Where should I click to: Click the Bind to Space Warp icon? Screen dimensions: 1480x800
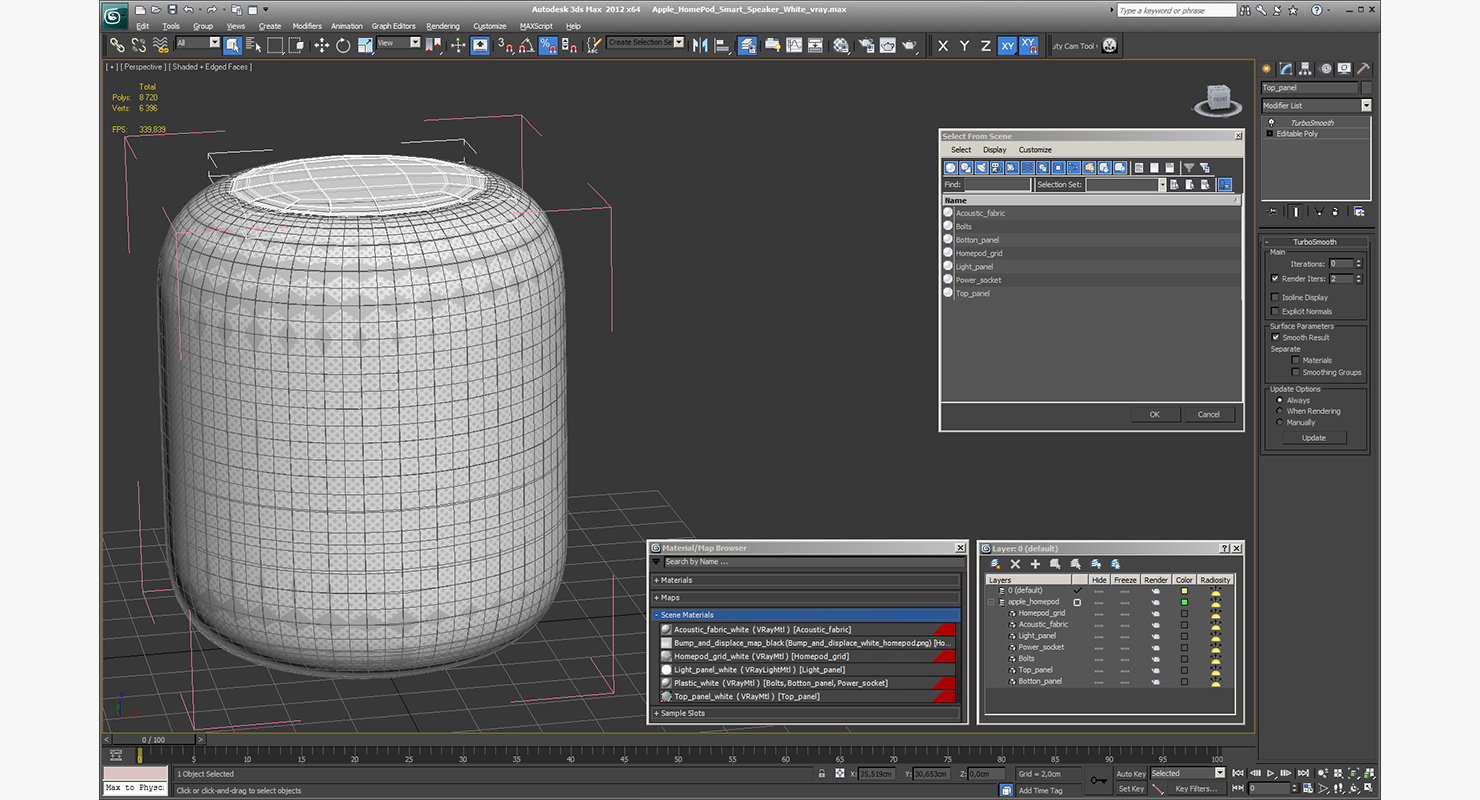(160, 45)
